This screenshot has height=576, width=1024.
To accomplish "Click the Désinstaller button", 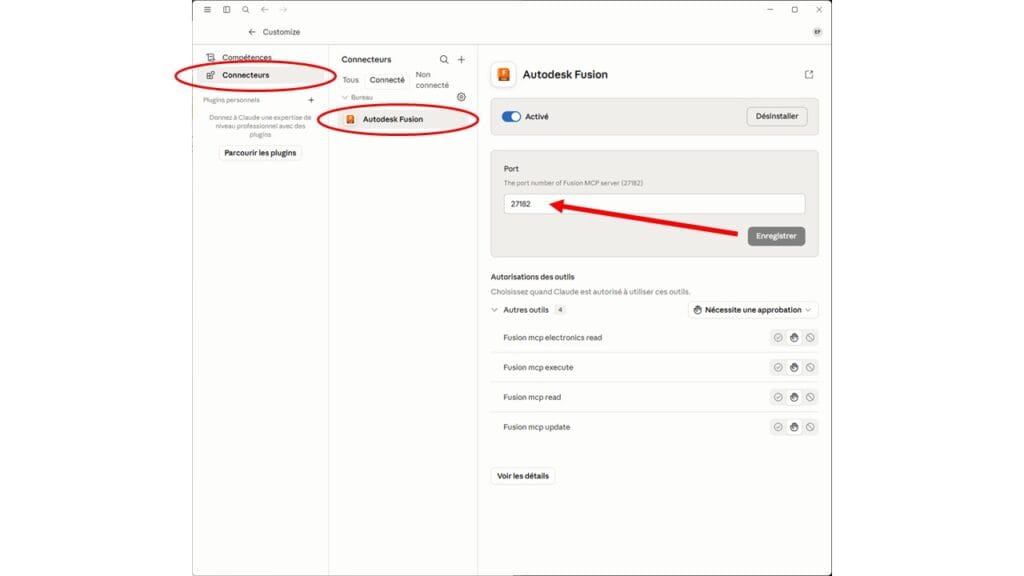I will click(776, 116).
